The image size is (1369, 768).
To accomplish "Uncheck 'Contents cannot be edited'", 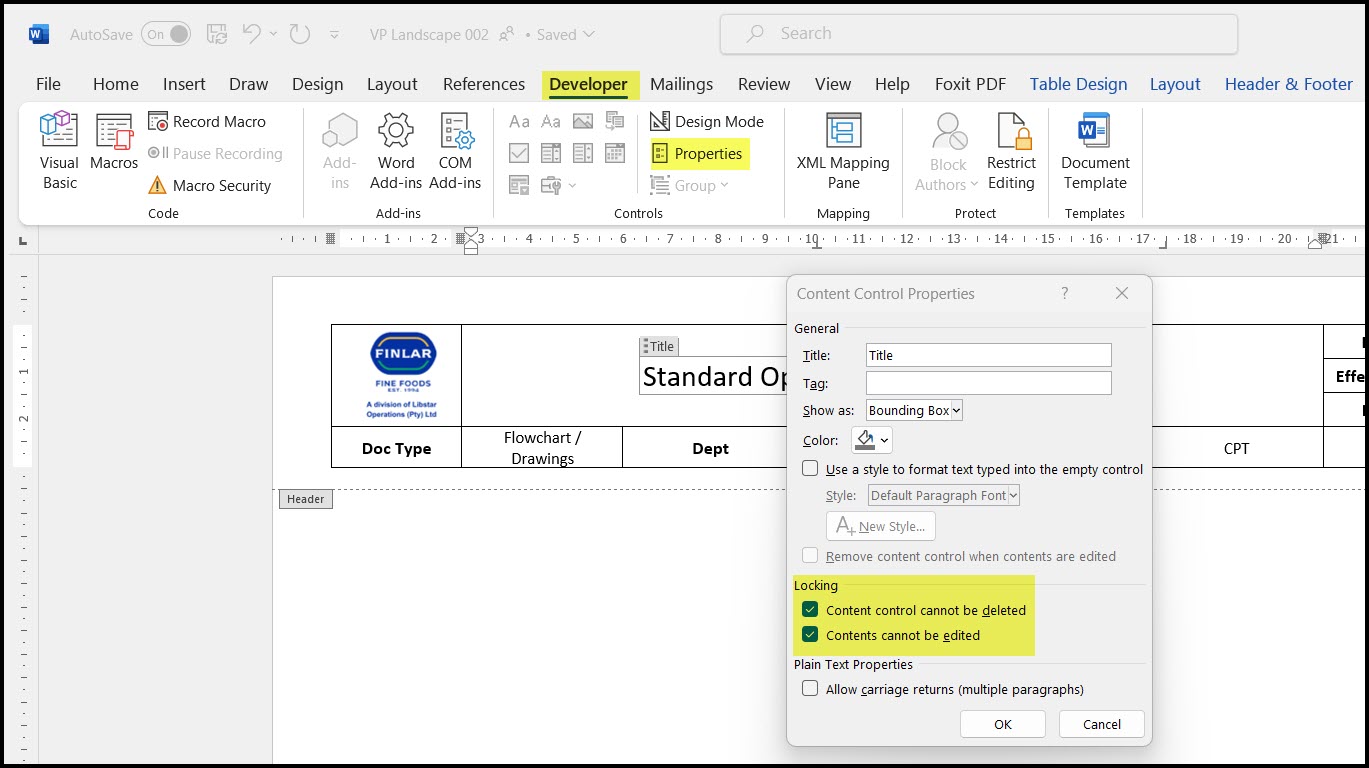I will [x=810, y=635].
